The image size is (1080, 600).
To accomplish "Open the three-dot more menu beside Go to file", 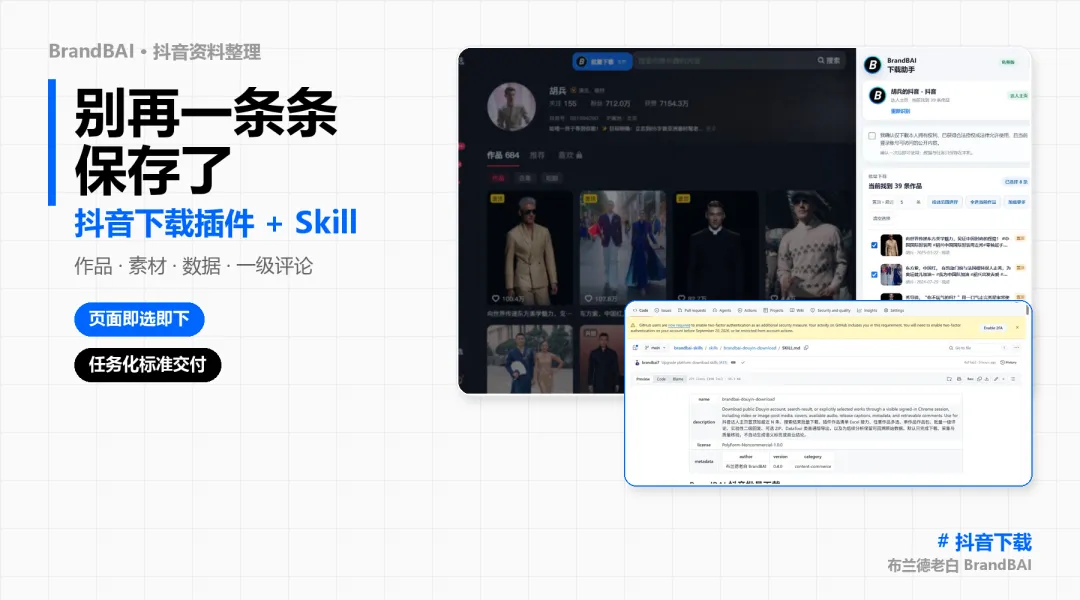I will tap(1017, 348).
